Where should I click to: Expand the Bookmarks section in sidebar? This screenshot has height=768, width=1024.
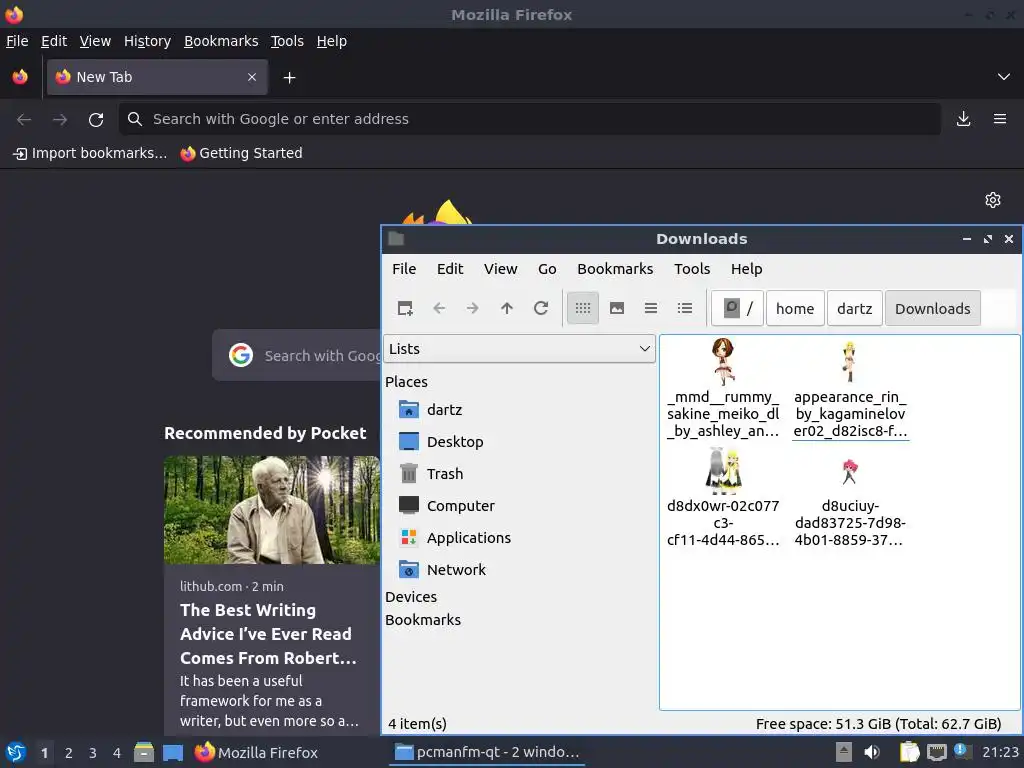pos(423,620)
